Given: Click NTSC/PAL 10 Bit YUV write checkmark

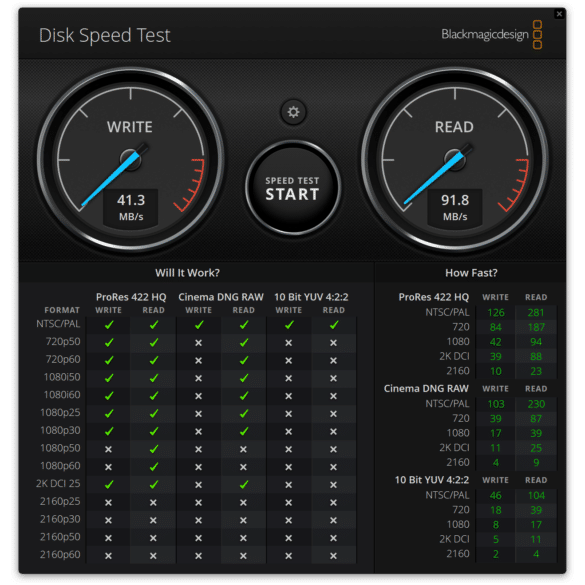Looking at the screenshot, I should coord(289,325).
